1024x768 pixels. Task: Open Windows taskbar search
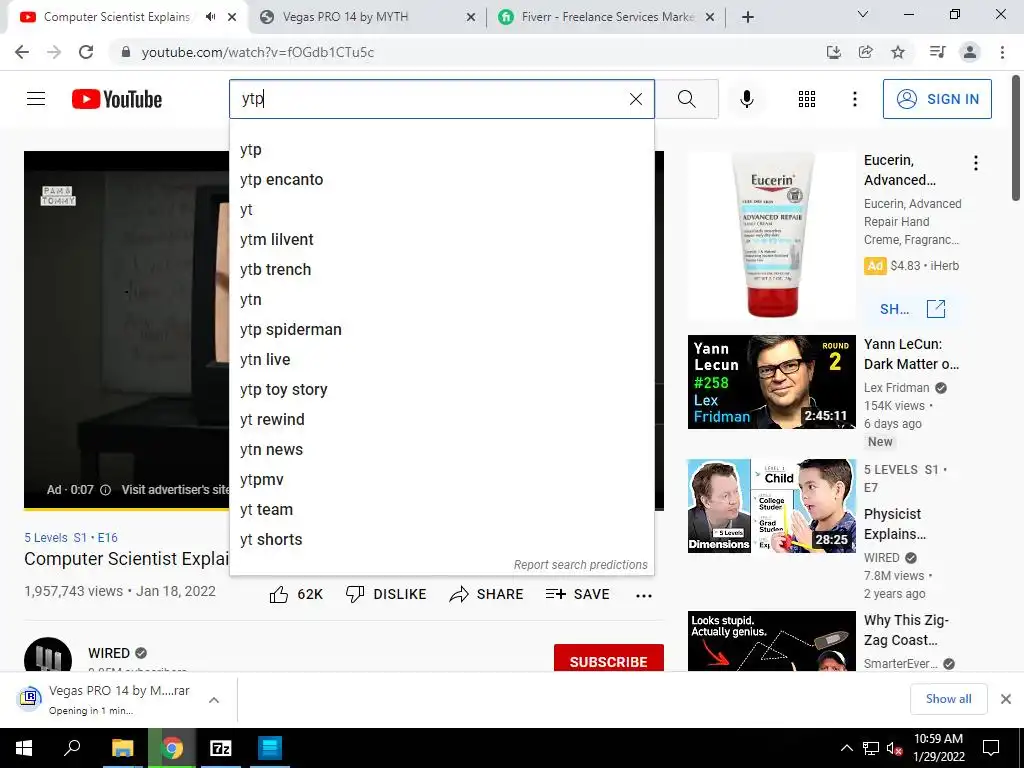point(72,748)
